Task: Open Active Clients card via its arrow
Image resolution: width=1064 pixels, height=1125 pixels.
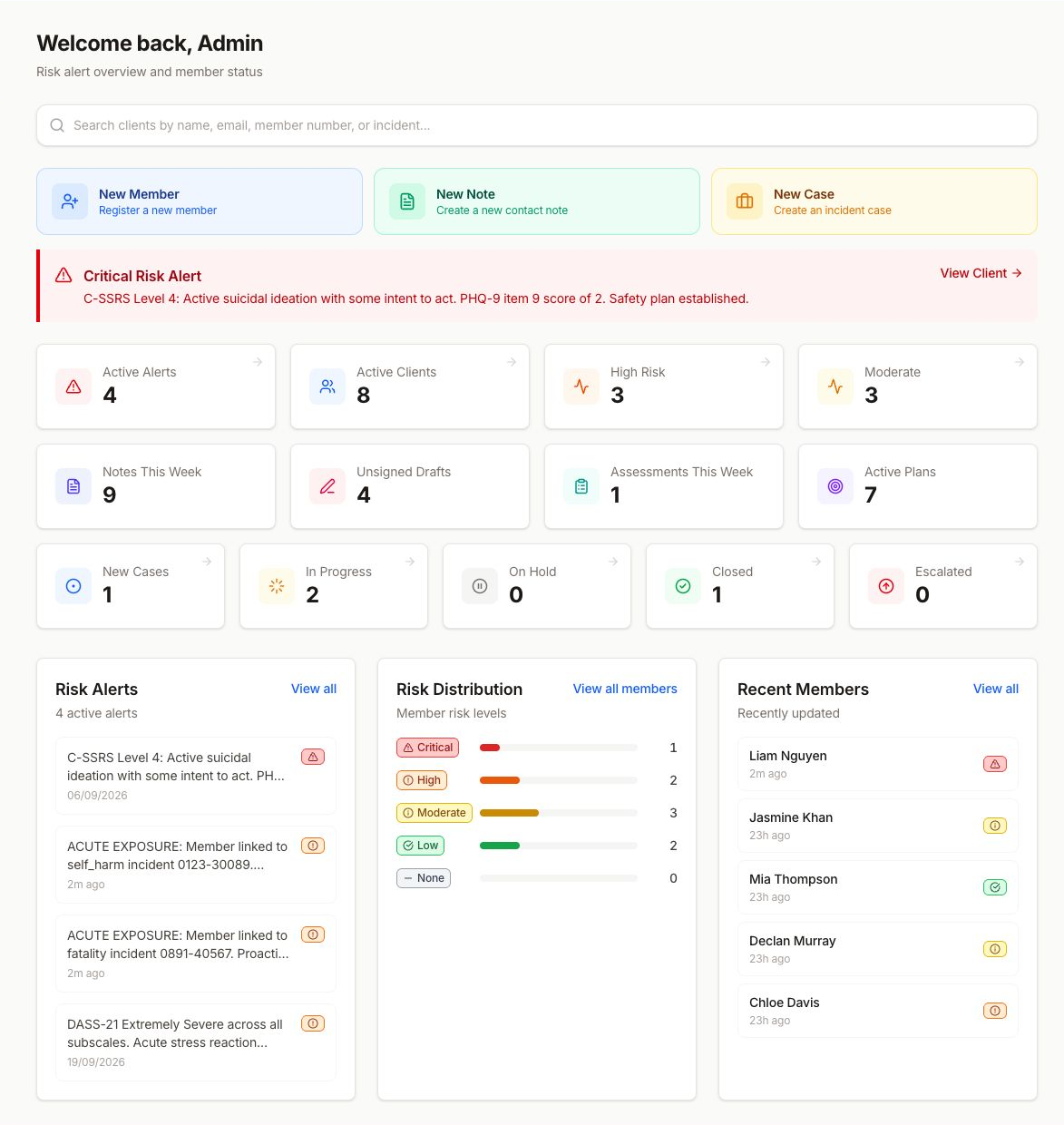Action: coord(512,362)
